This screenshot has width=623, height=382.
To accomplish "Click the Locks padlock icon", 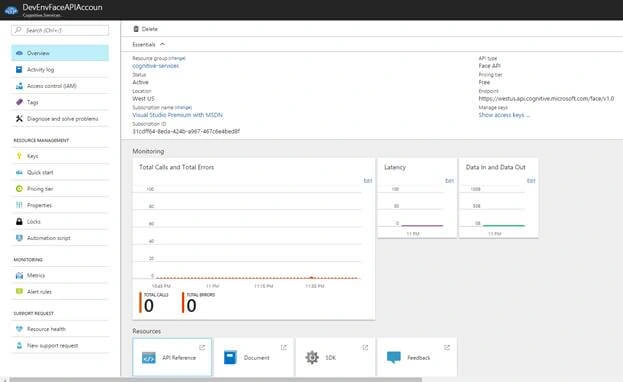I will [19, 221].
